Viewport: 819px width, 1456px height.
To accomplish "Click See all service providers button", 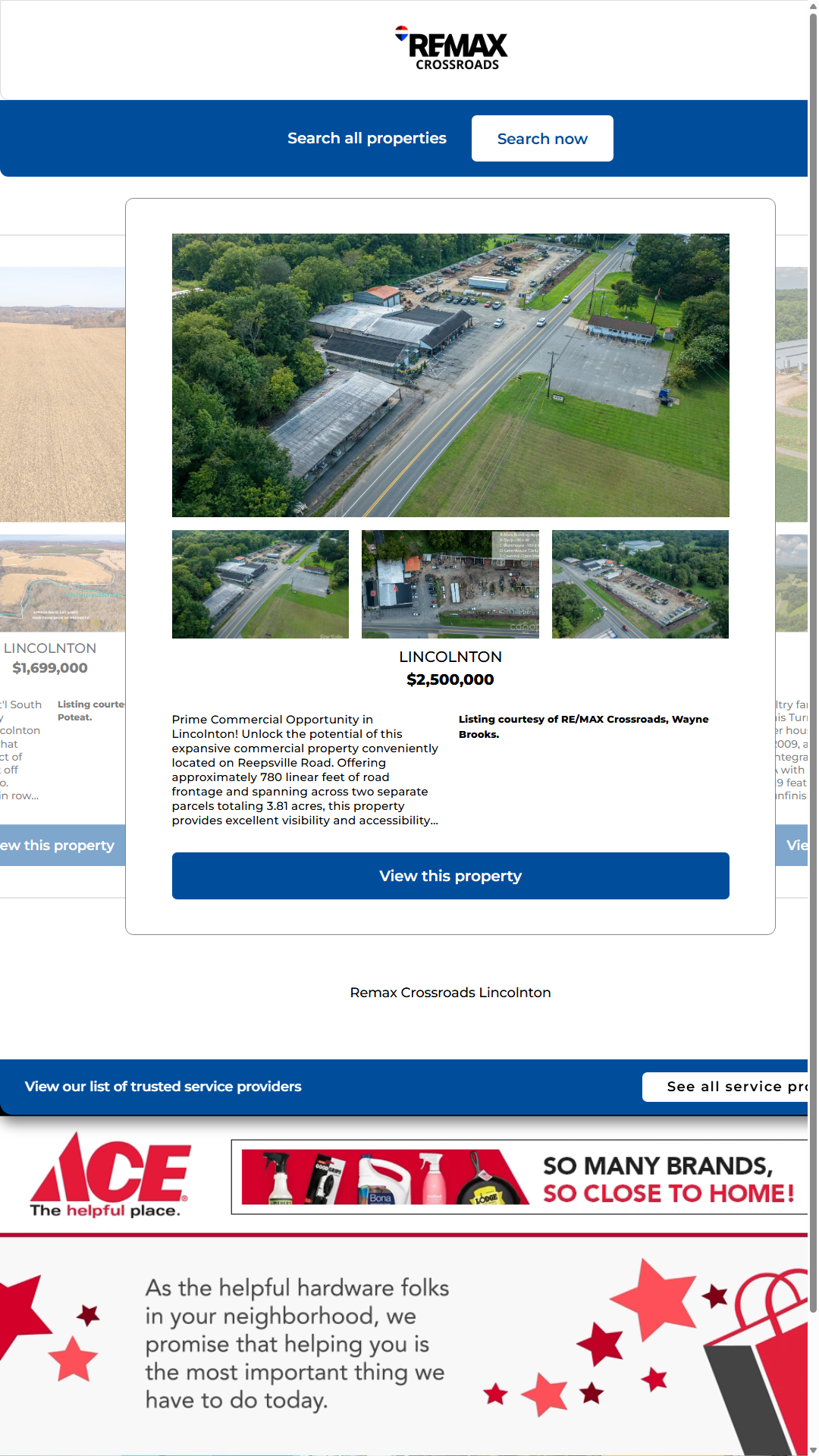I will 725,1087.
